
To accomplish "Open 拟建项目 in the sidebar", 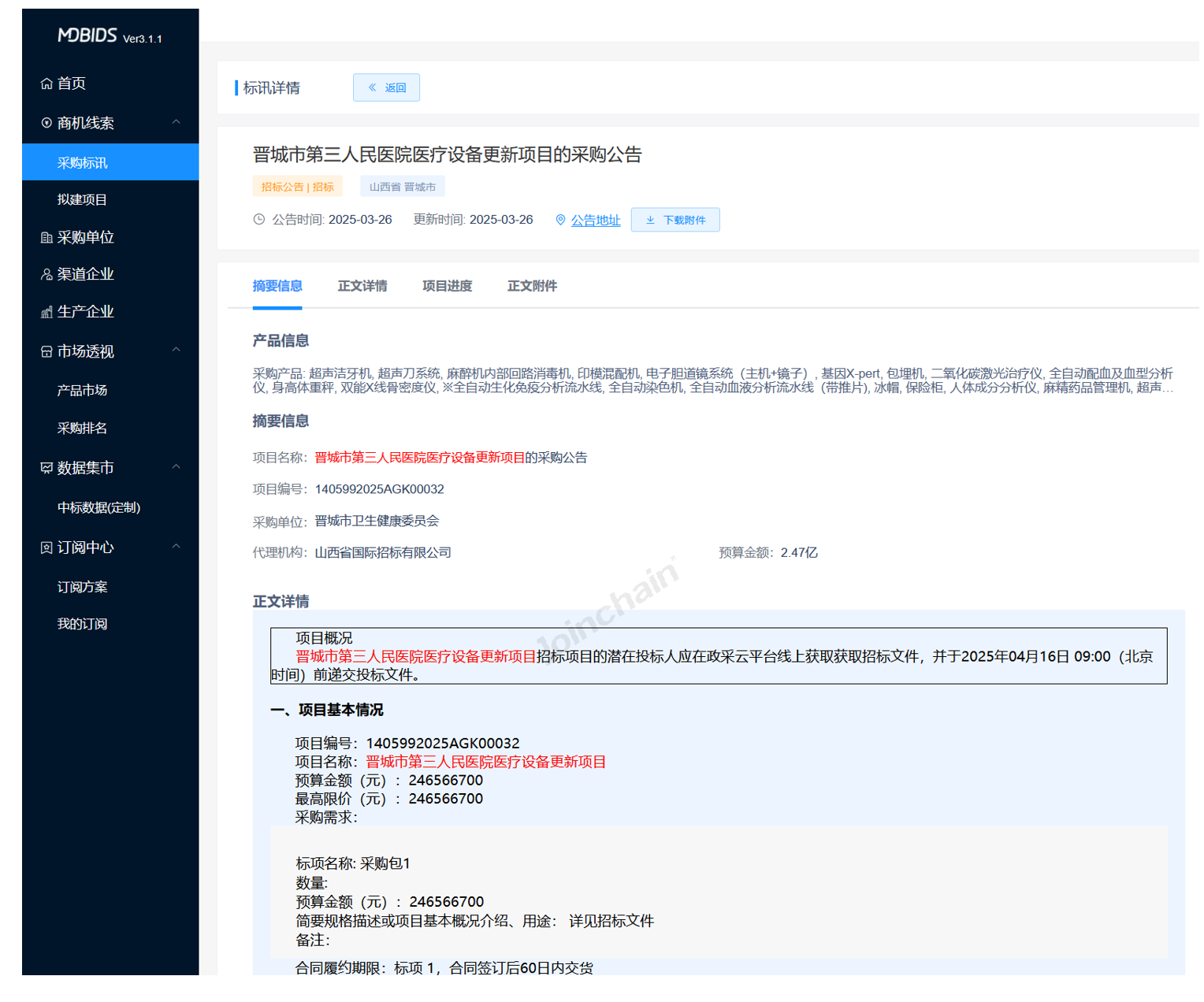I will pos(82,200).
